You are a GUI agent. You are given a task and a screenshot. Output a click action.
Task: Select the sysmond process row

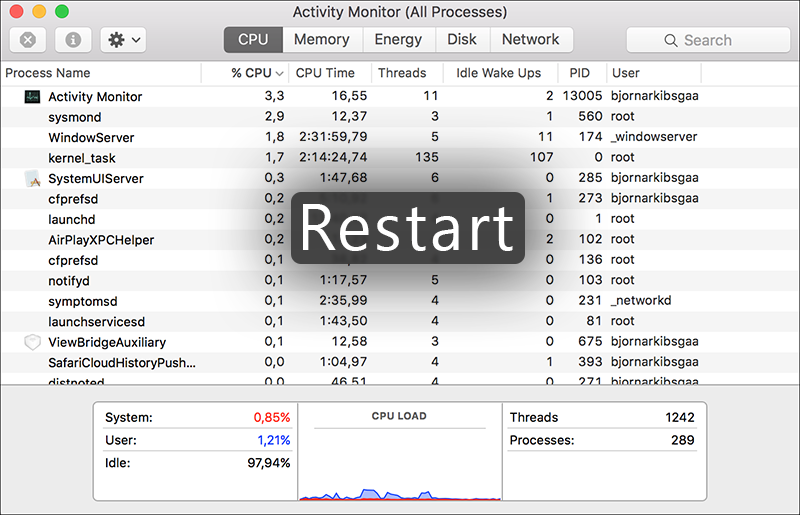pyautogui.click(x=400, y=117)
